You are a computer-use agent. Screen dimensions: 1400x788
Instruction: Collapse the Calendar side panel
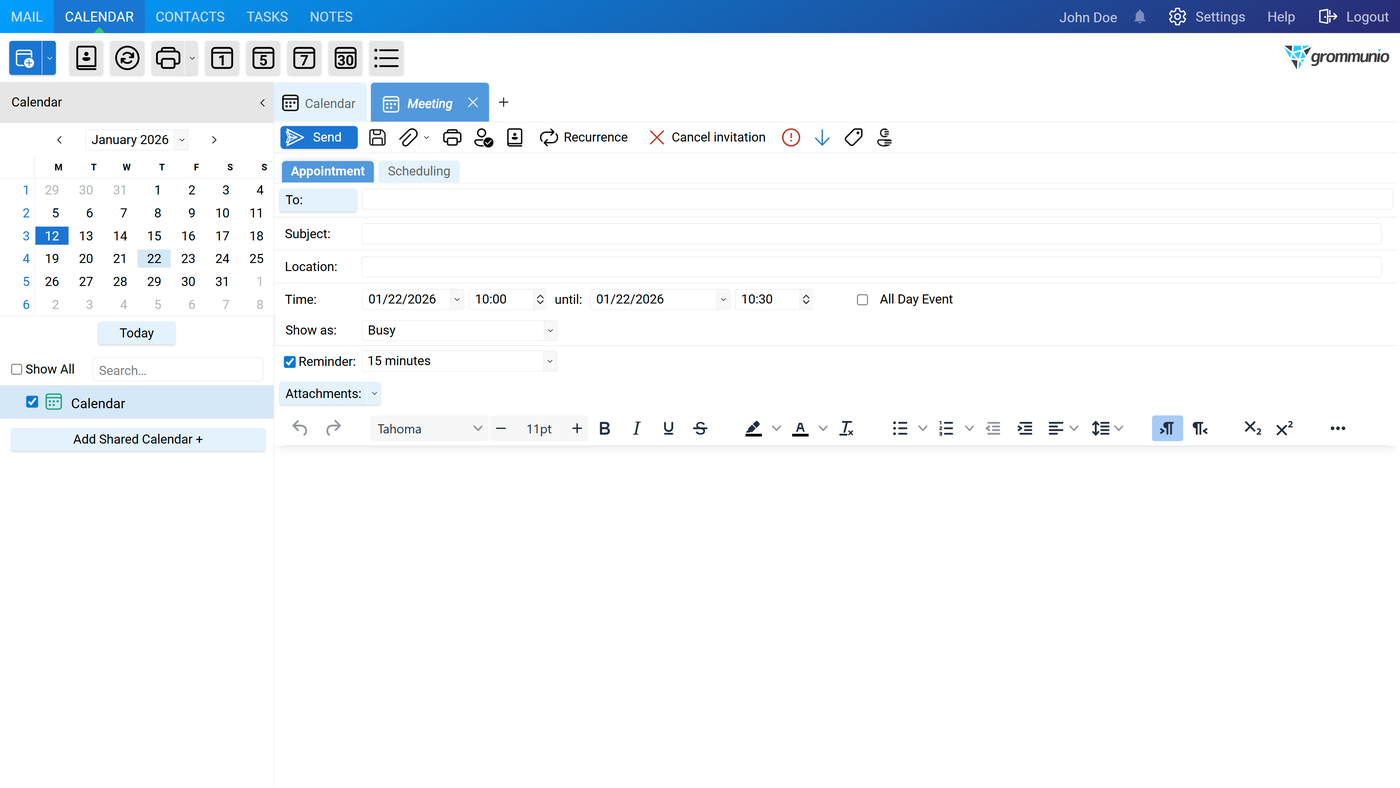(262, 102)
